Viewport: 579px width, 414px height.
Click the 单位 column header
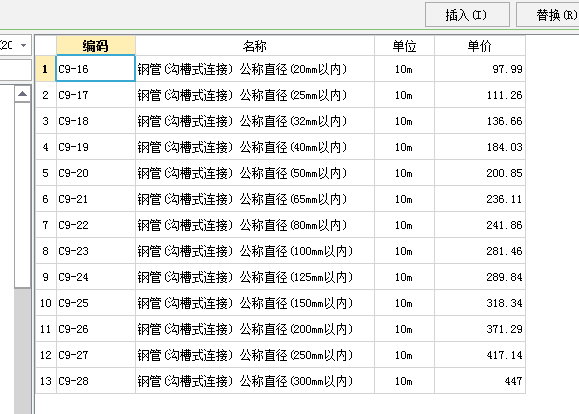404,46
